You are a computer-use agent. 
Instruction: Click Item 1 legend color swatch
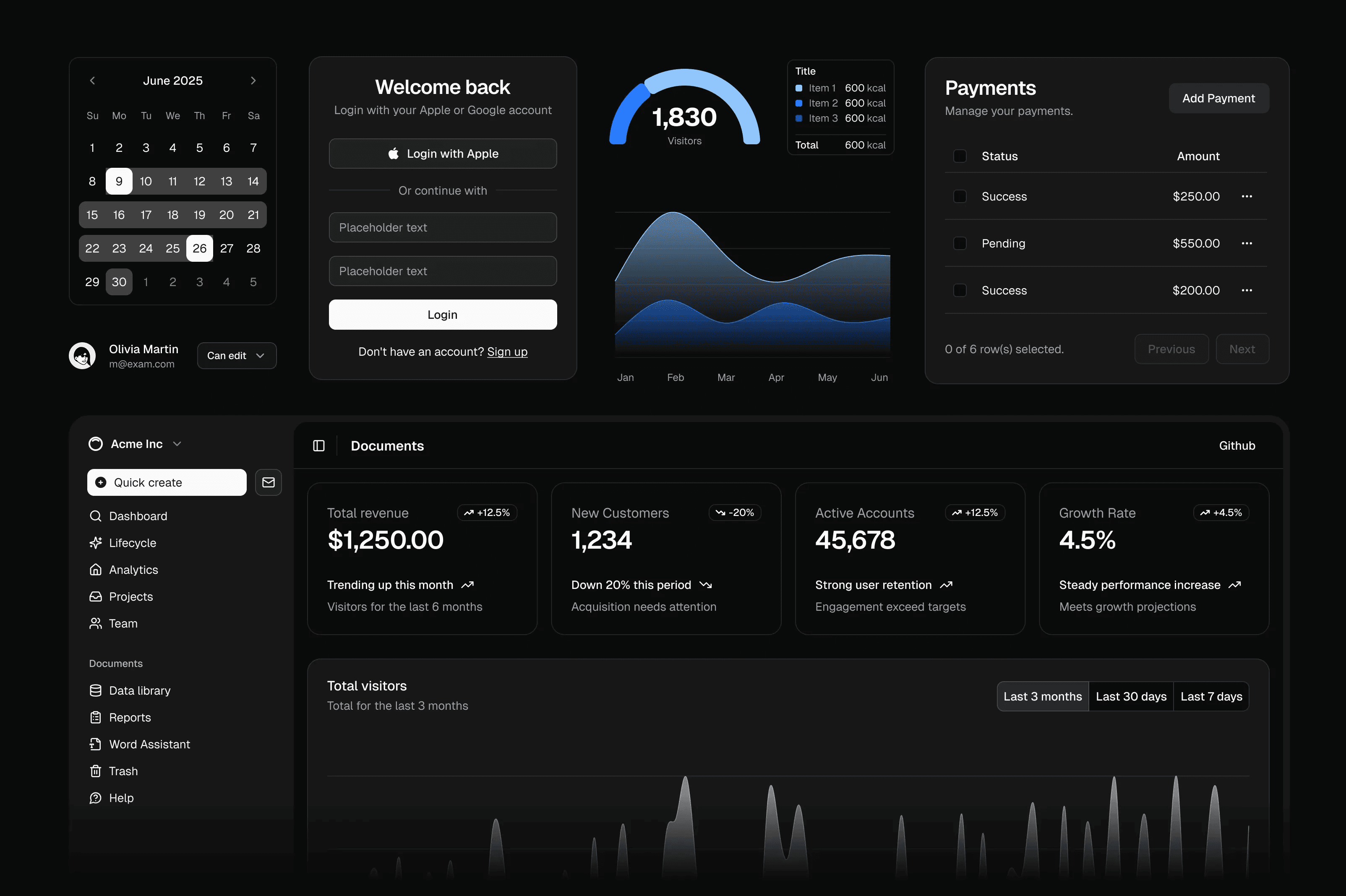pos(799,88)
